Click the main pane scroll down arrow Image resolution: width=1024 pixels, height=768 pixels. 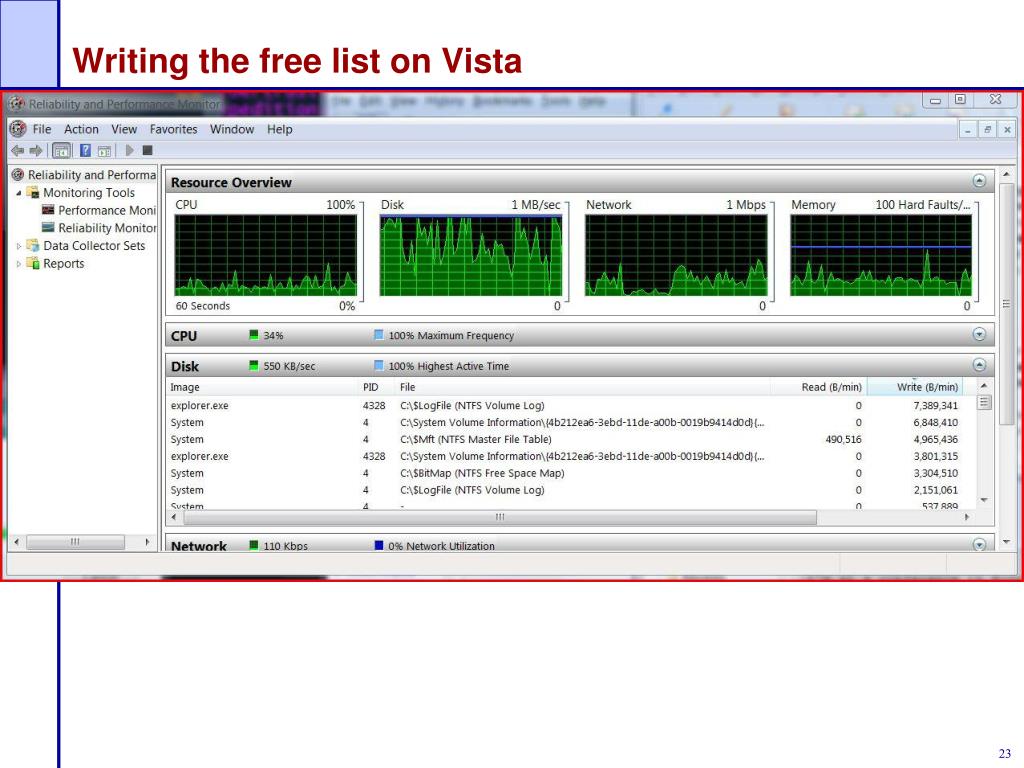click(1006, 541)
